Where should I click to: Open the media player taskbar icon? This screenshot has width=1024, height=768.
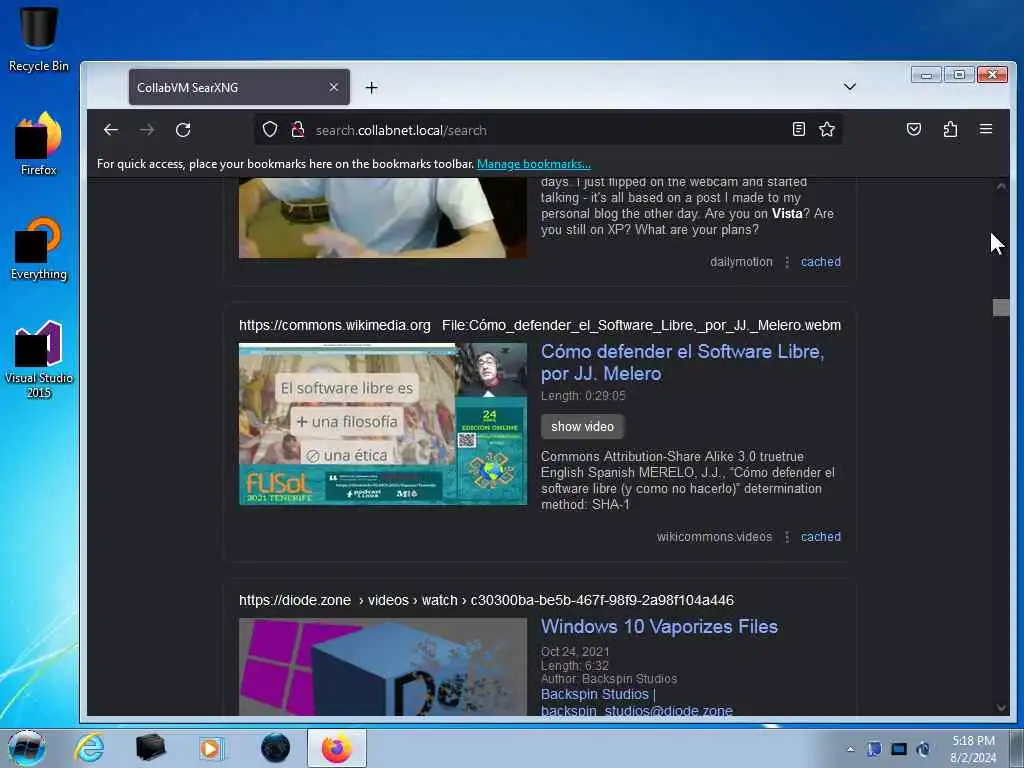[x=211, y=748]
